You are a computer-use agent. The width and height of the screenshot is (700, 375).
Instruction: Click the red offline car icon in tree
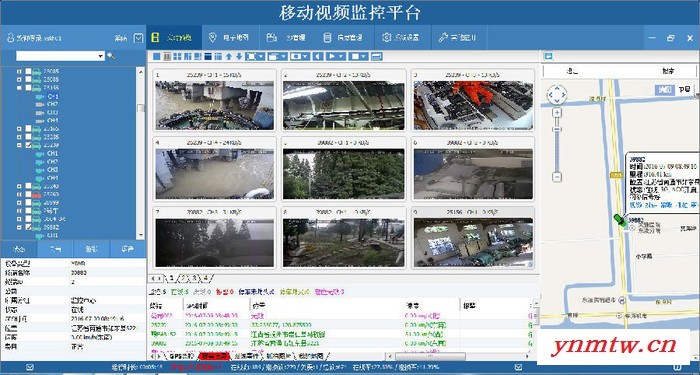tap(37, 195)
